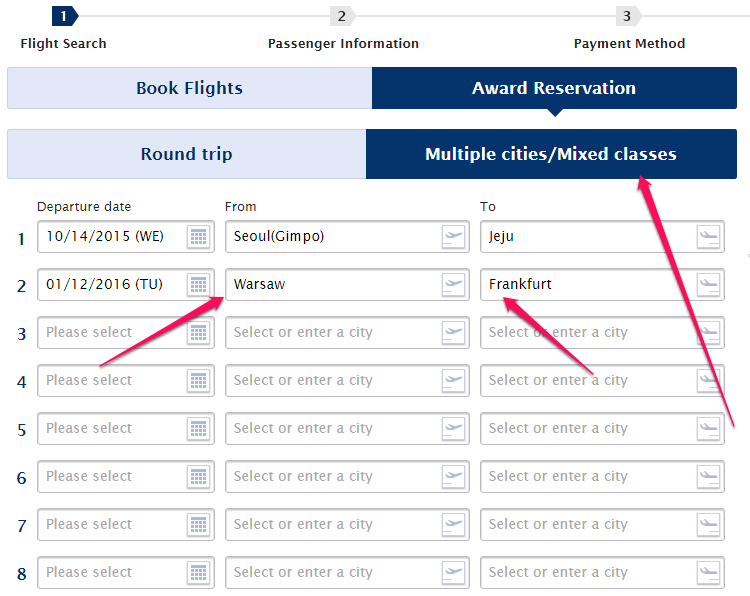Click row 7 To city field
750x596 pixels.
602,525
